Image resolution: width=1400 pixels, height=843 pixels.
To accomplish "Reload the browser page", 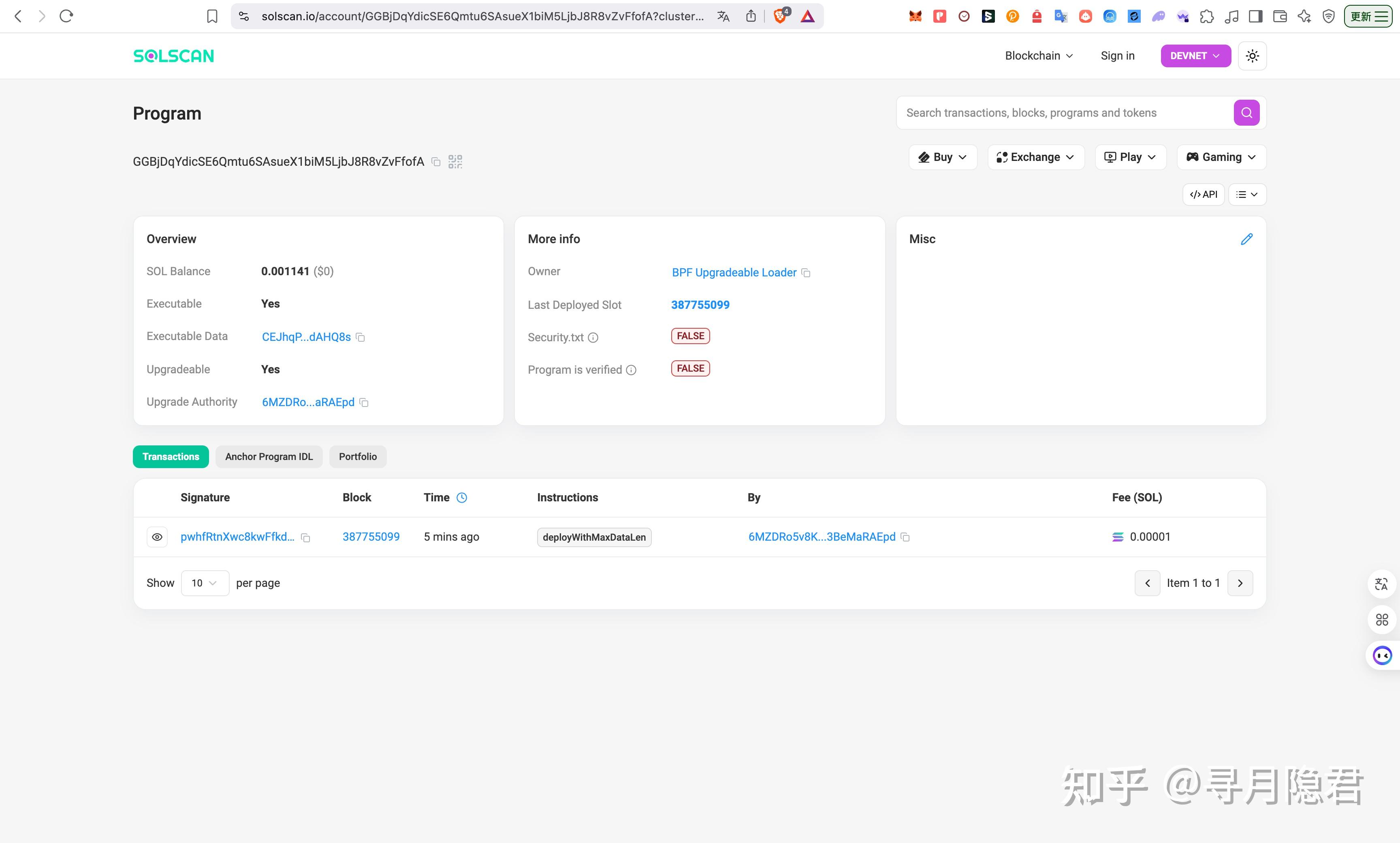I will [66, 17].
